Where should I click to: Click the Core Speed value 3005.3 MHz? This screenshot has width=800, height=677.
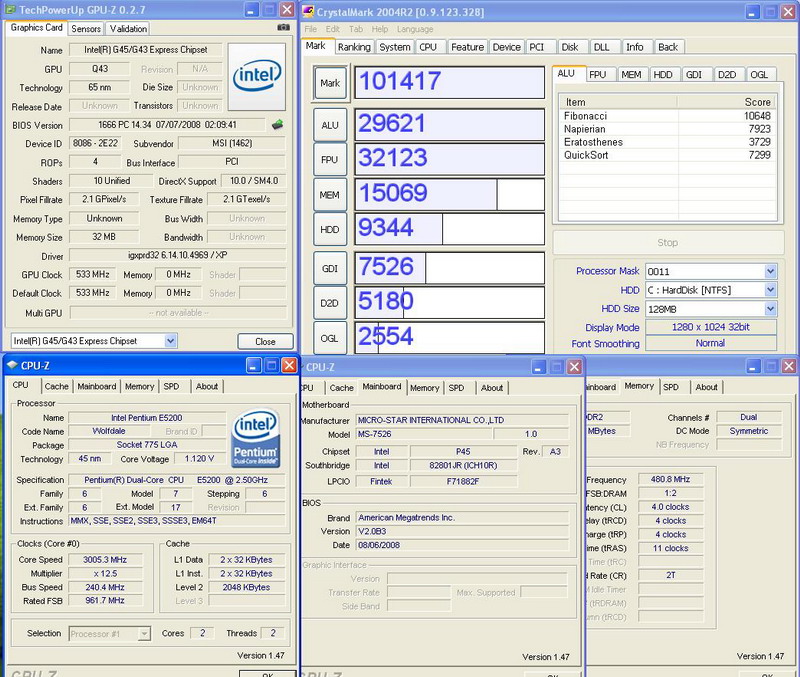[105, 560]
